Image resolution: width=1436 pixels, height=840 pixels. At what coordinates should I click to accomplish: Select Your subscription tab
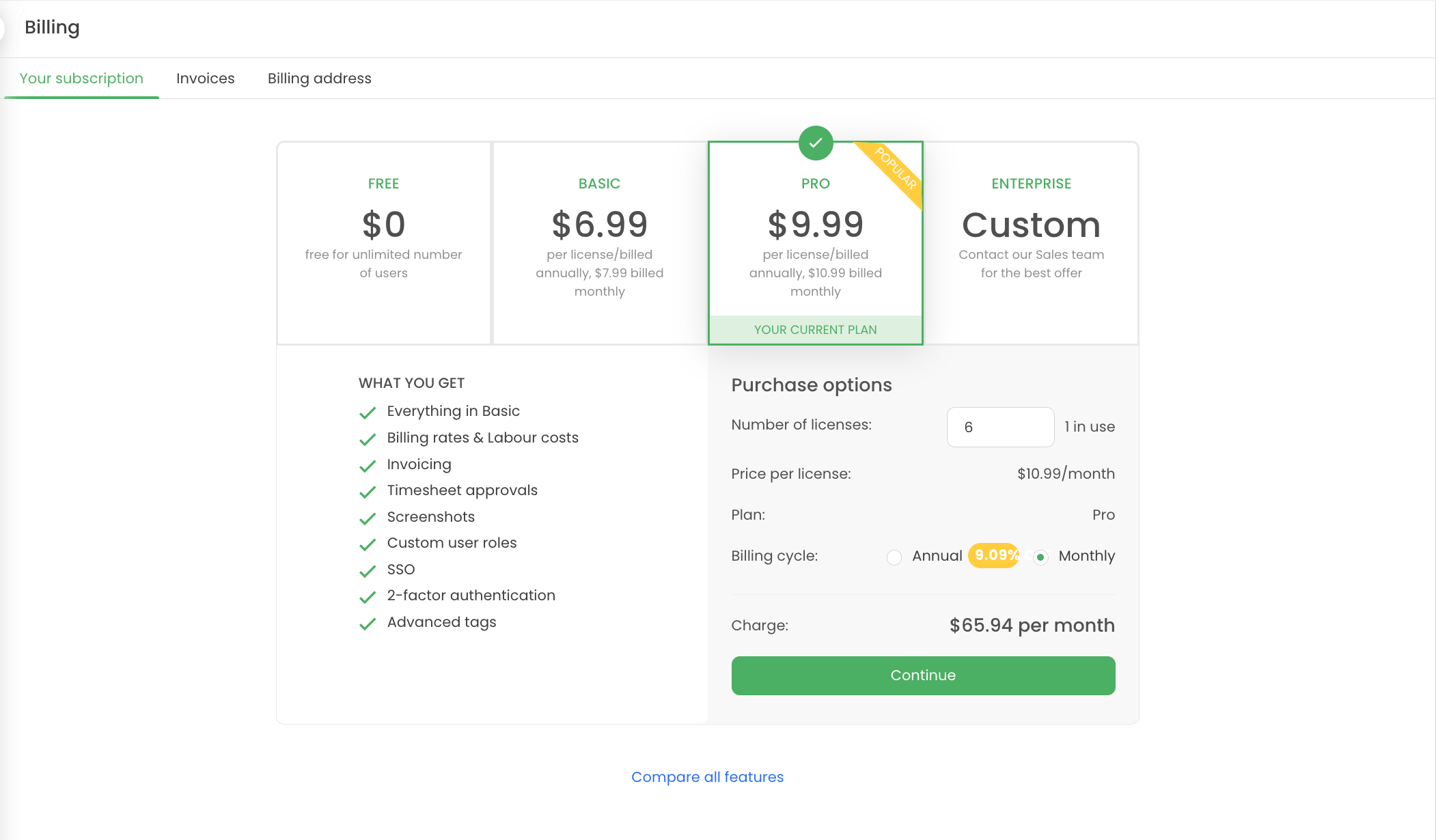click(x=81, y=79)
